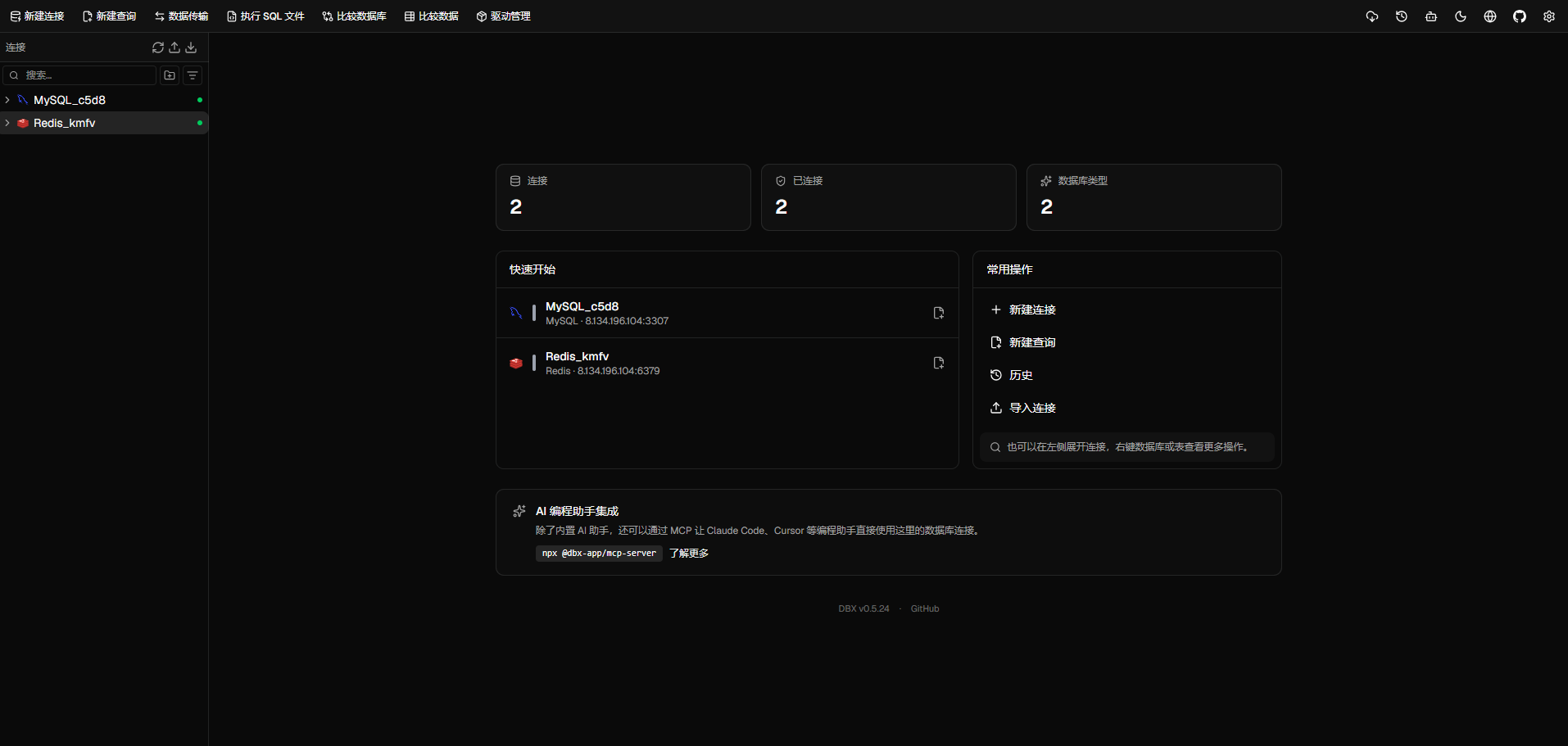Click the download arrow icon in the 连接 sidebar header

191,47
